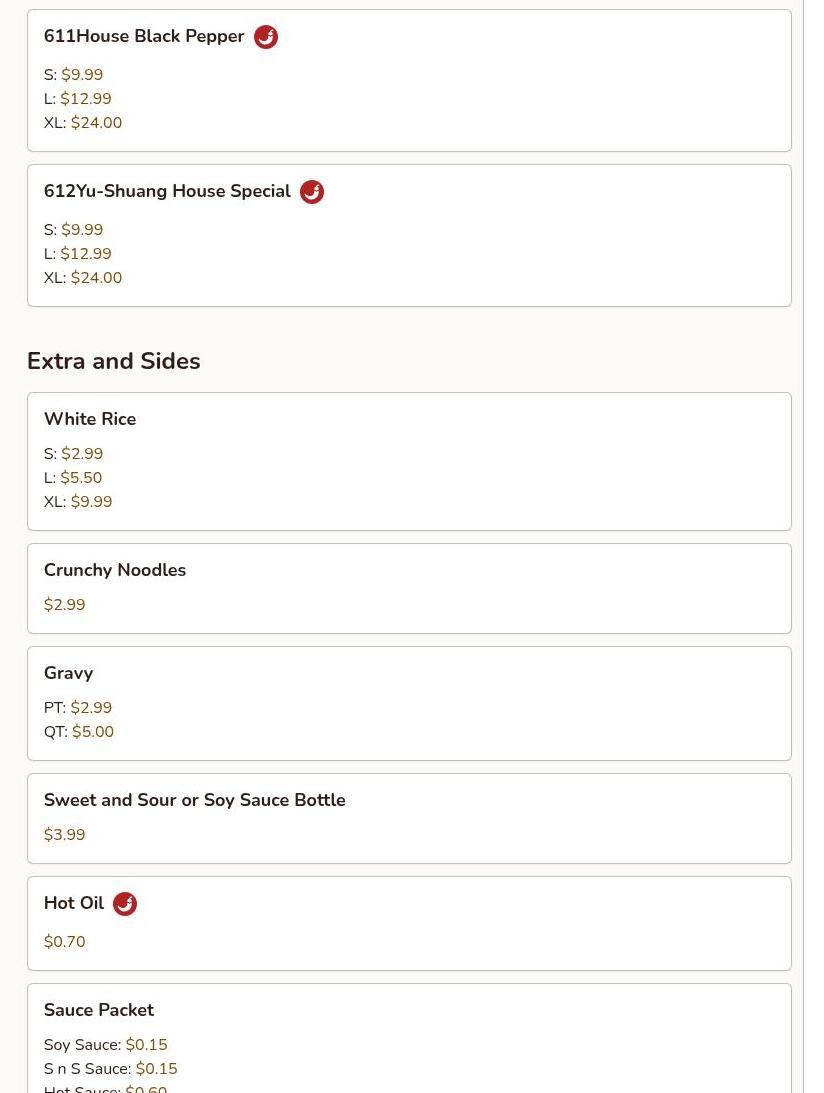Choose White Rice L $5.50 price
Viewport: 824px width, 1093px height.
point(73,477)
